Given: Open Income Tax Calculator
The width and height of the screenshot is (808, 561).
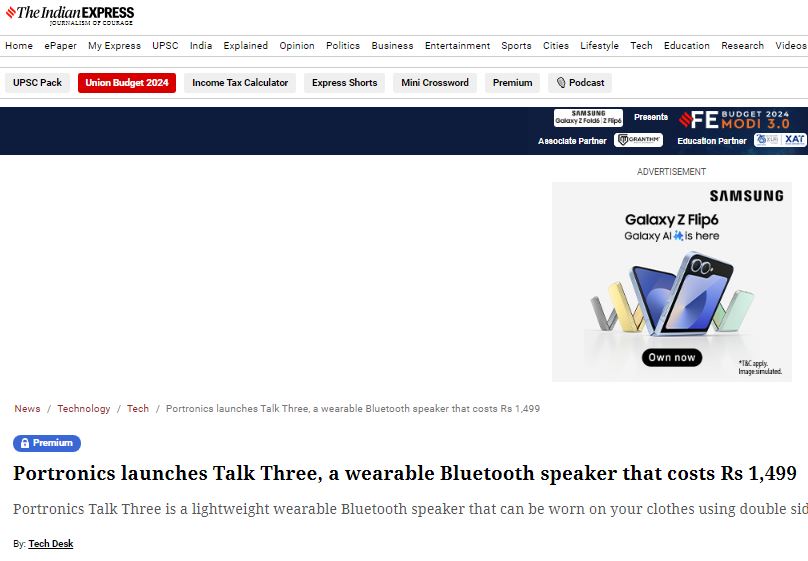Looking at the screenshot, I should point(240,82).
